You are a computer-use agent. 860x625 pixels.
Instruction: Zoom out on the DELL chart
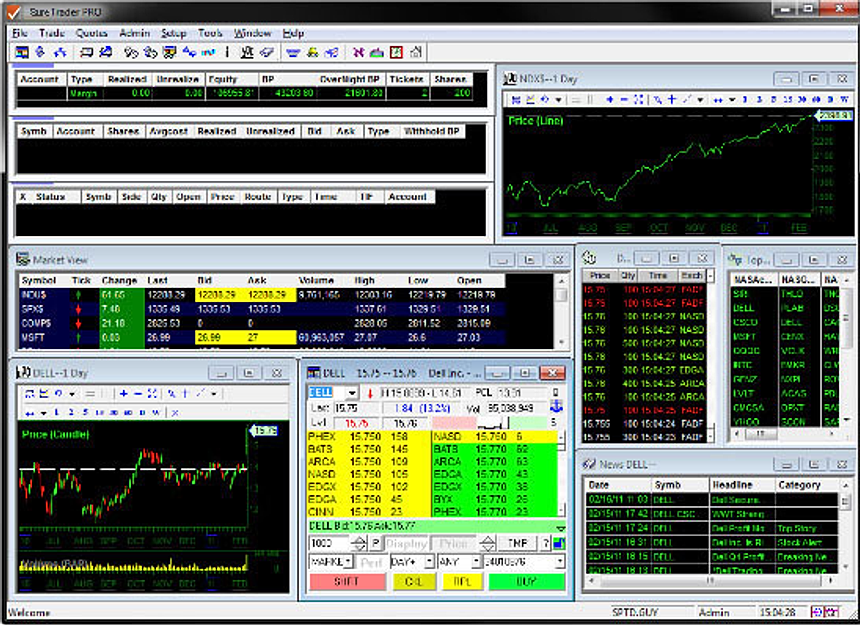[138, 393]
